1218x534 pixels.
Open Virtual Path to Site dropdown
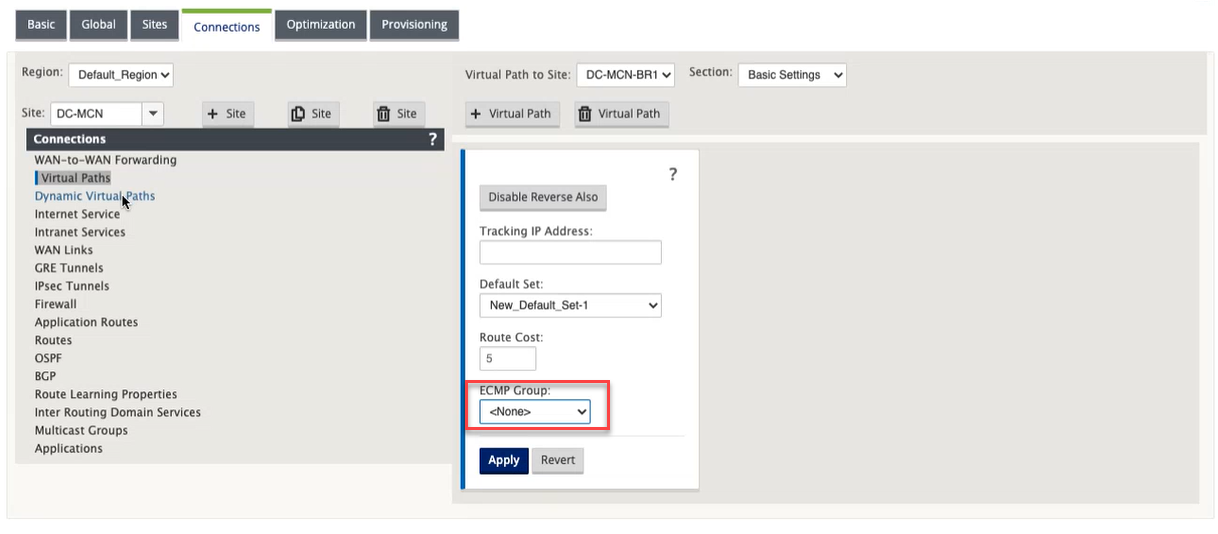(x=626, y=75)
